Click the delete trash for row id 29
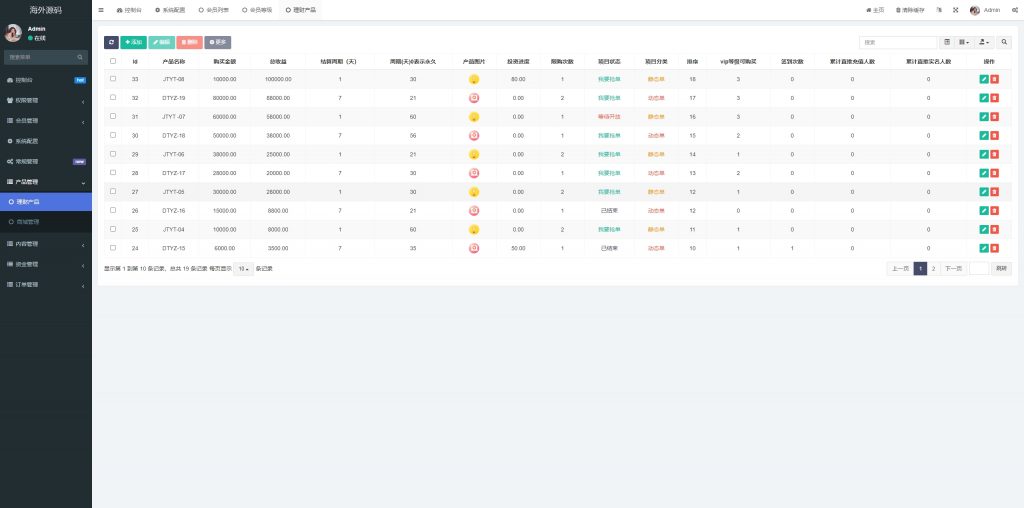The image size is (1024, 508). coord(995,154)
